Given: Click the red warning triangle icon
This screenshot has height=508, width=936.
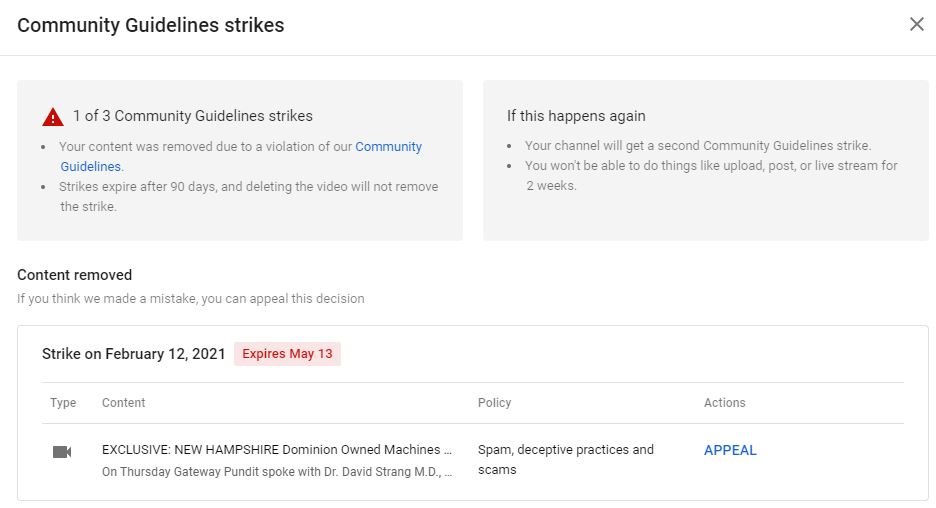Looking at the screenshot, I should tap(53, 117).
